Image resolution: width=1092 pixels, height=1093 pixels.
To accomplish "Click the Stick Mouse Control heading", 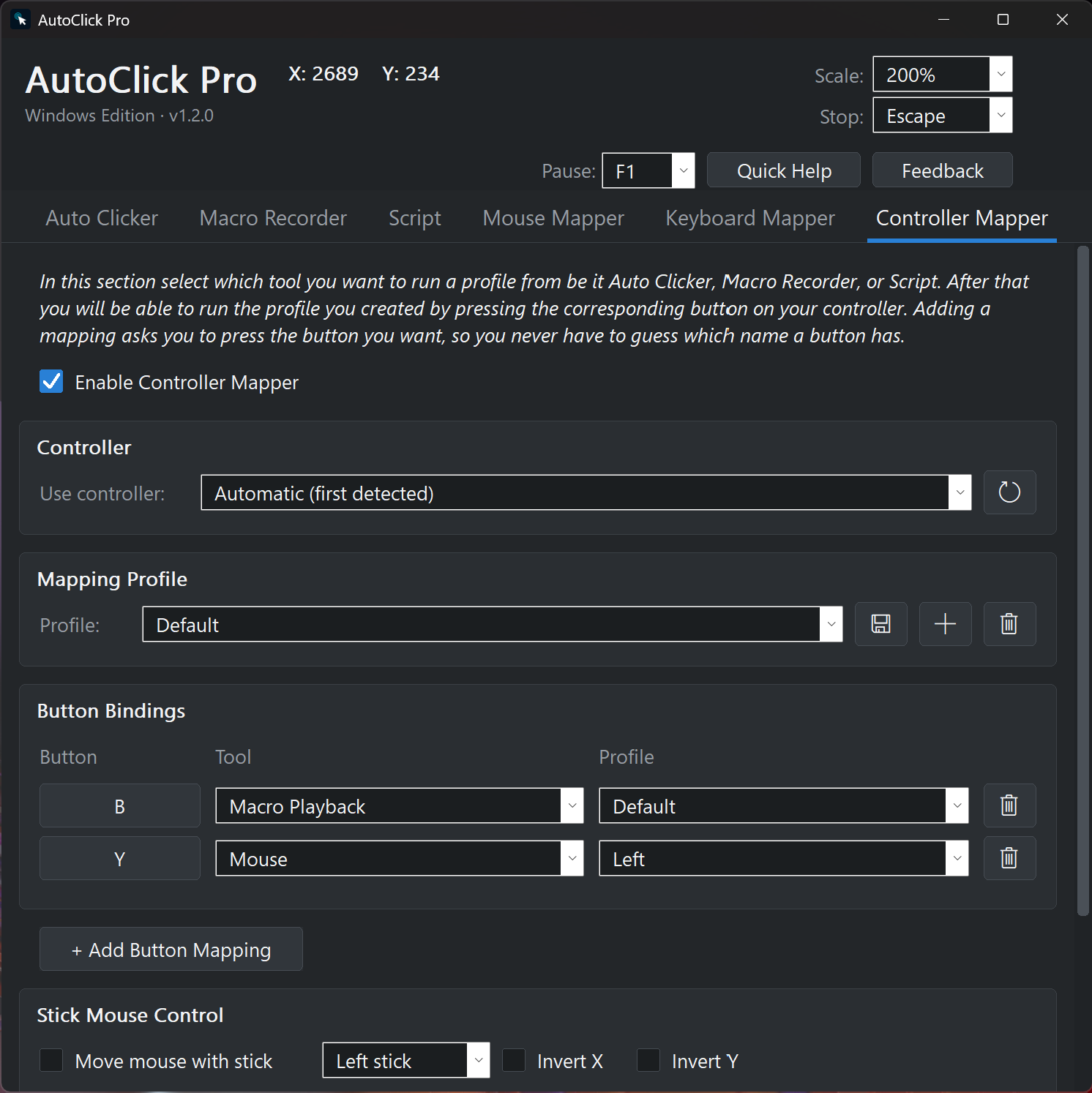I will click(130, 1015).
